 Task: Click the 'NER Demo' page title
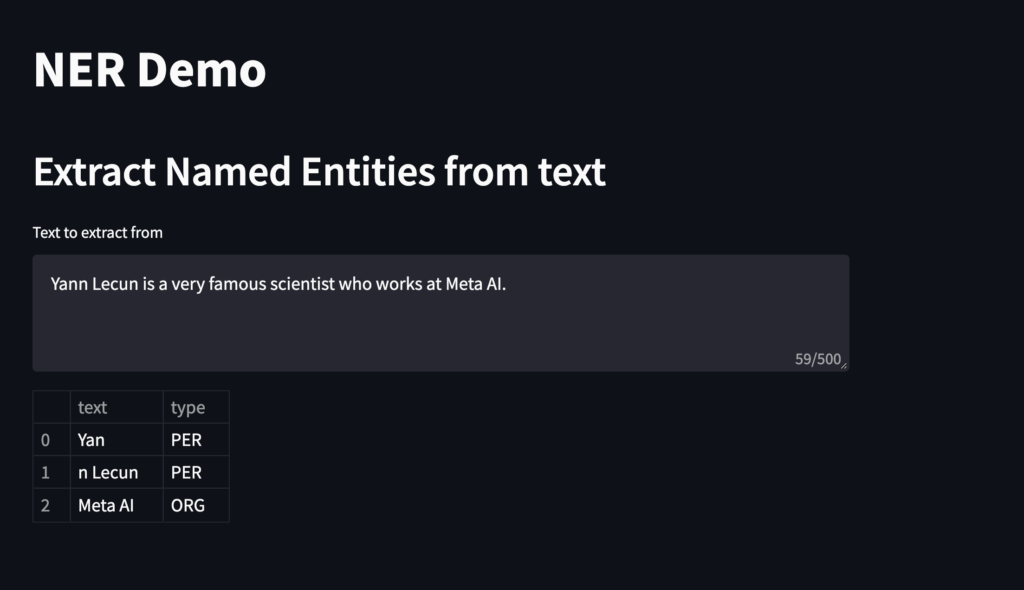(150, 71)
